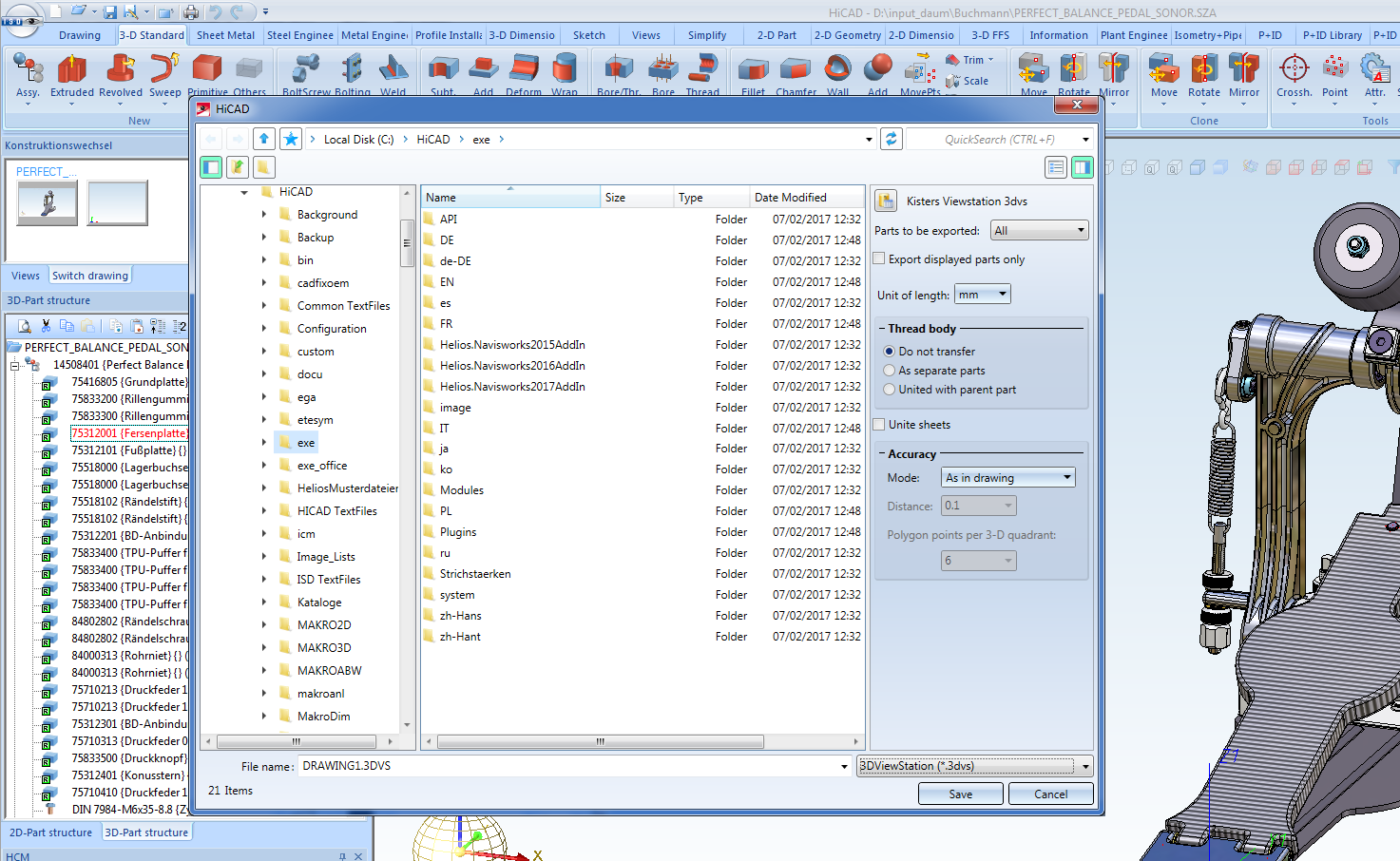Switch to the Sheet Metal ribbon tab
This screenshot has height=861, width=1400.
click(x=225, y=35)
